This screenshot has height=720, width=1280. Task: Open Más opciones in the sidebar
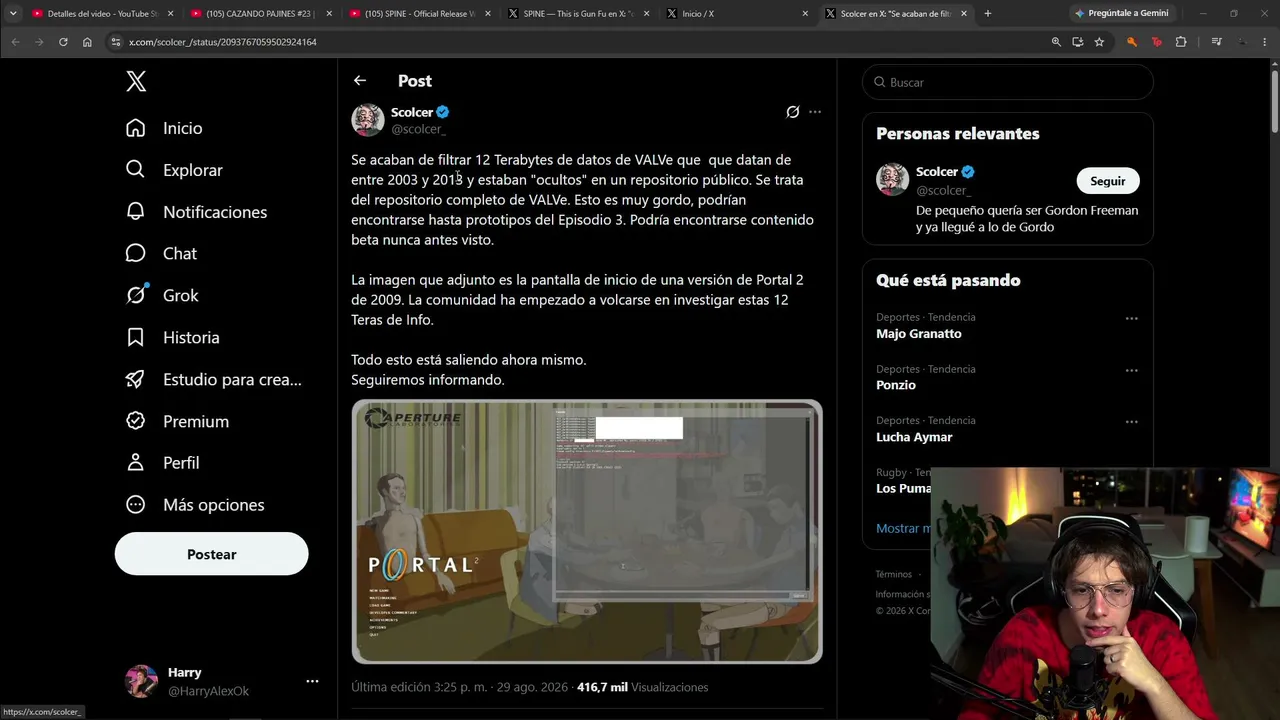pos(195,505)
